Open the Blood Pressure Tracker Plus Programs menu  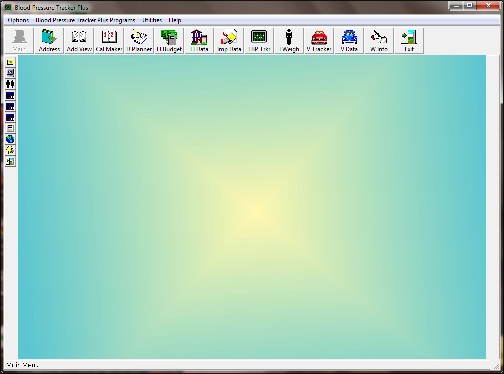click(x=85, y=20)
